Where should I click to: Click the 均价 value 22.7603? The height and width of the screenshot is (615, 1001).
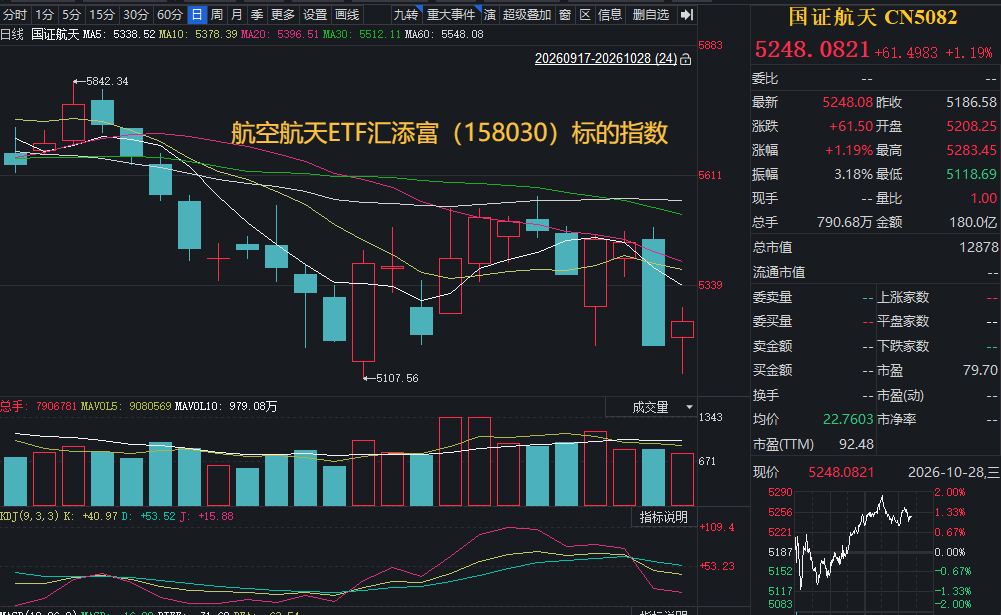(848, 420)
